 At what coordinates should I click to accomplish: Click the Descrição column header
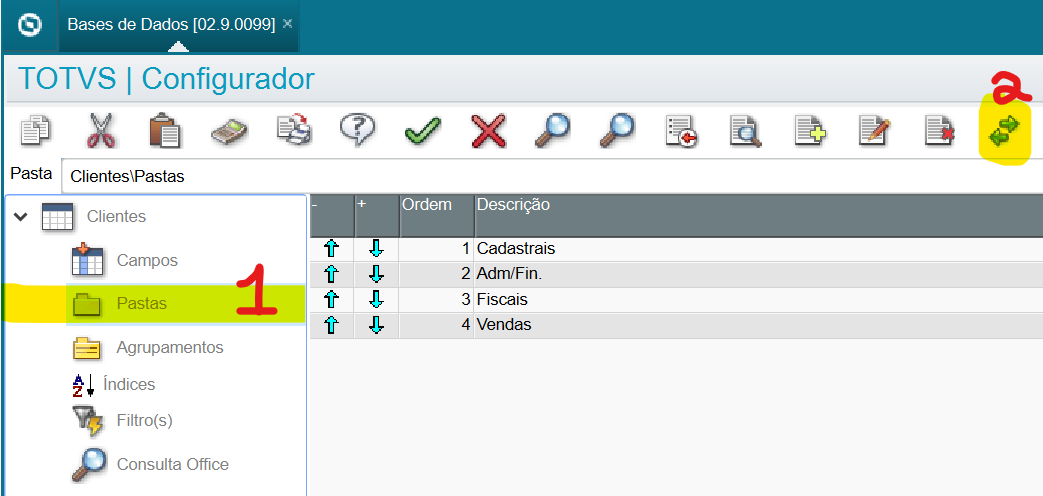click(758, 216)
